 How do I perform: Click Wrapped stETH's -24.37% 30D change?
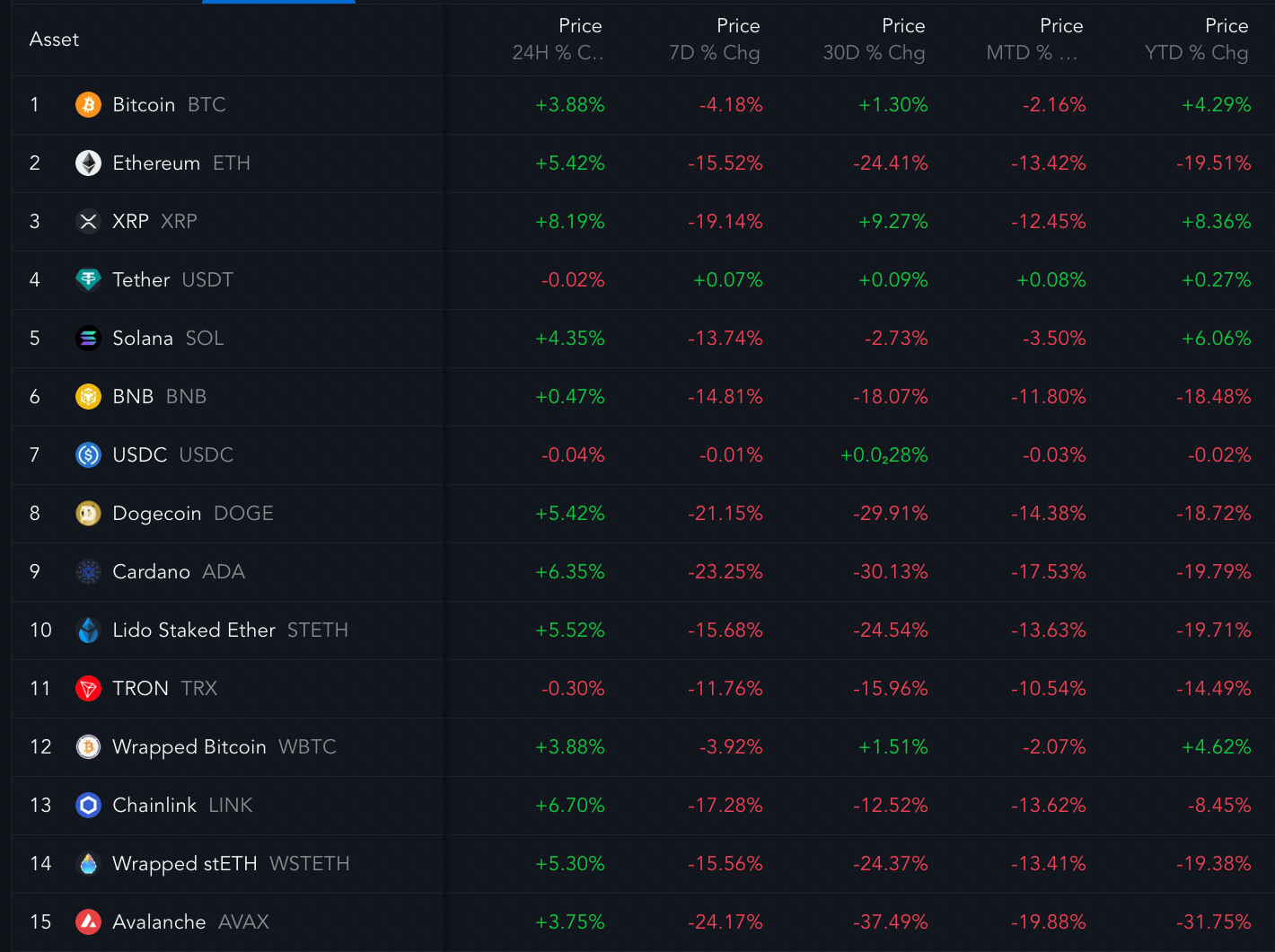point(891,864)
